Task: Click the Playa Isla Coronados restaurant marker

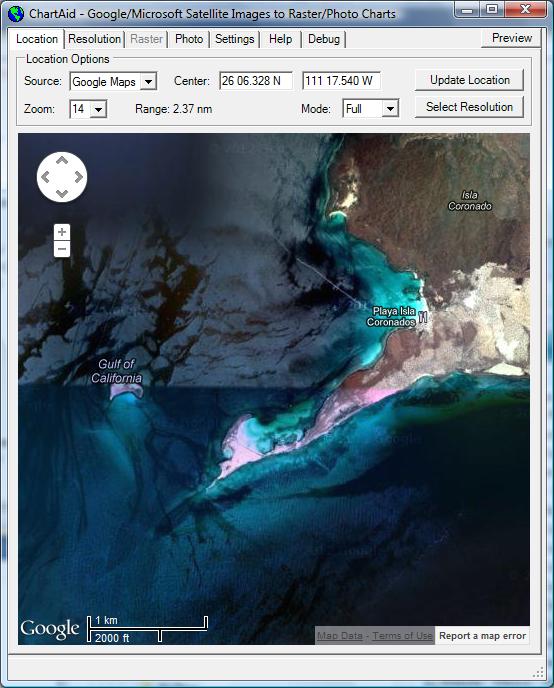Action: tap(423, 317)
